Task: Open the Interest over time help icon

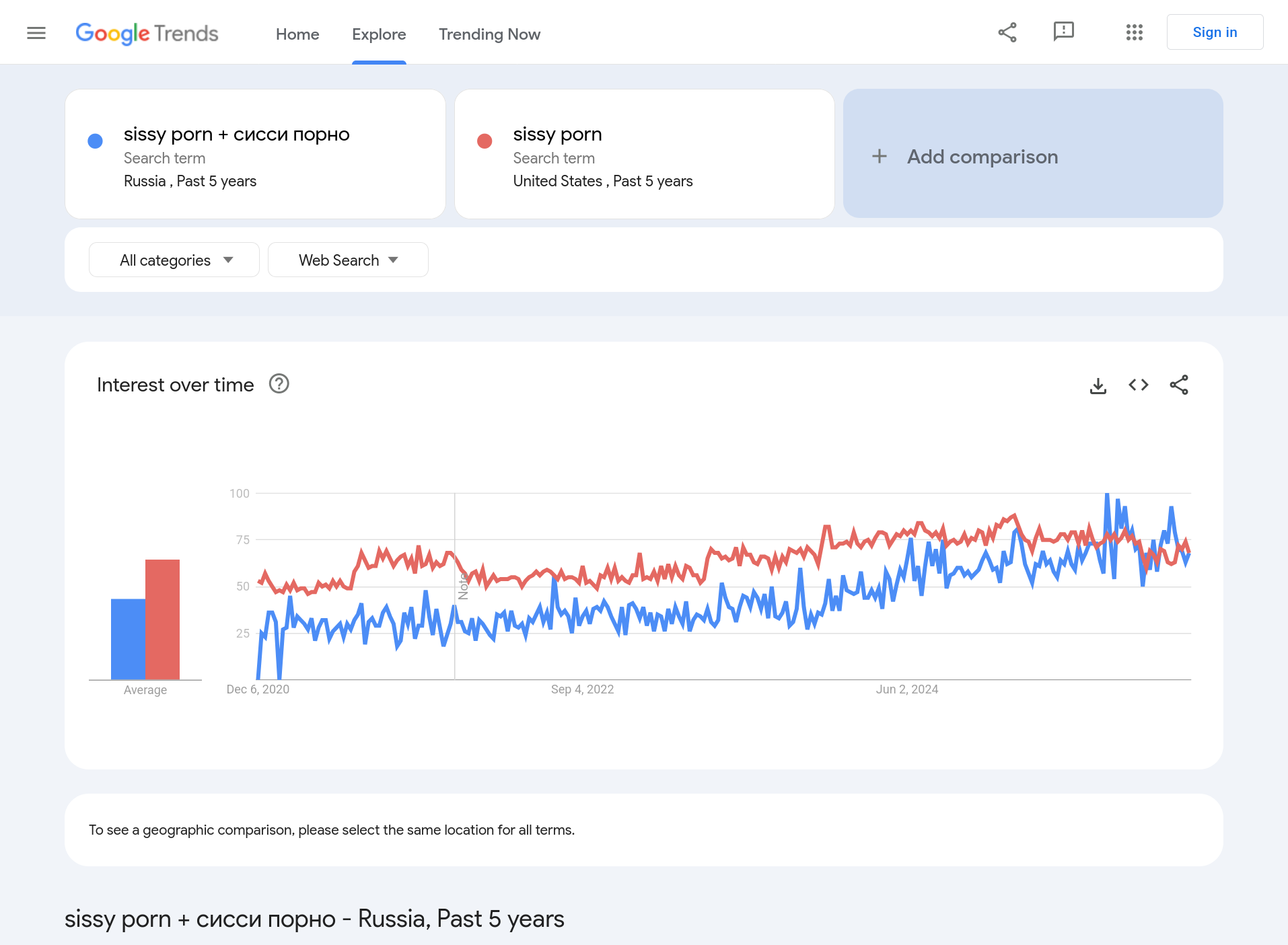Action: tap(279, 384)
